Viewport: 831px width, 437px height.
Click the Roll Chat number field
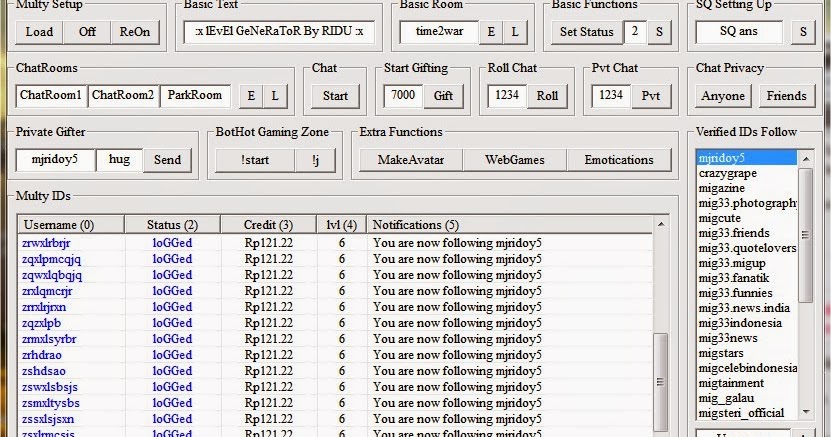click(507, 95)
